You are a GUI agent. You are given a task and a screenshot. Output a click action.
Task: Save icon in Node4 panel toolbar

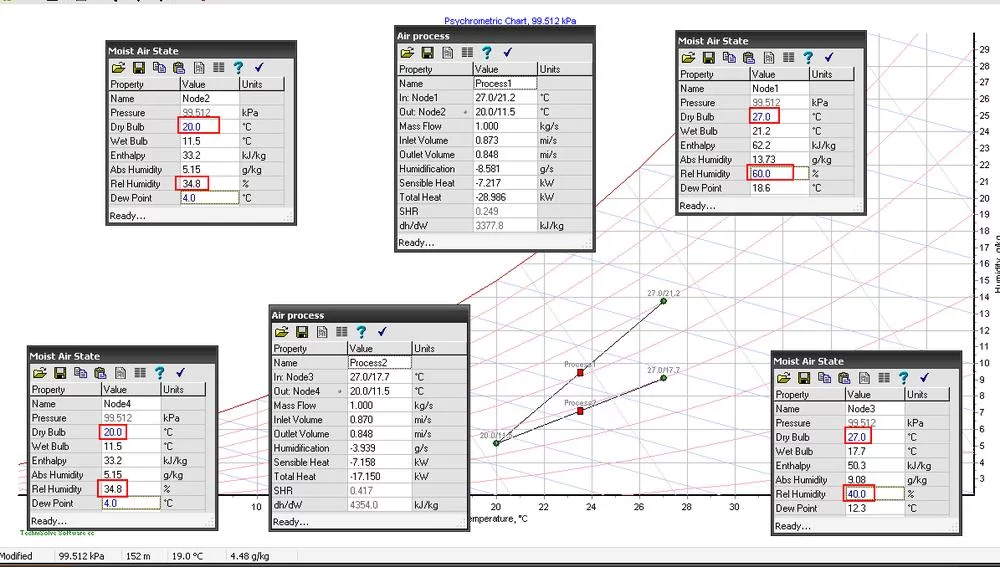(x=60, y=373)
